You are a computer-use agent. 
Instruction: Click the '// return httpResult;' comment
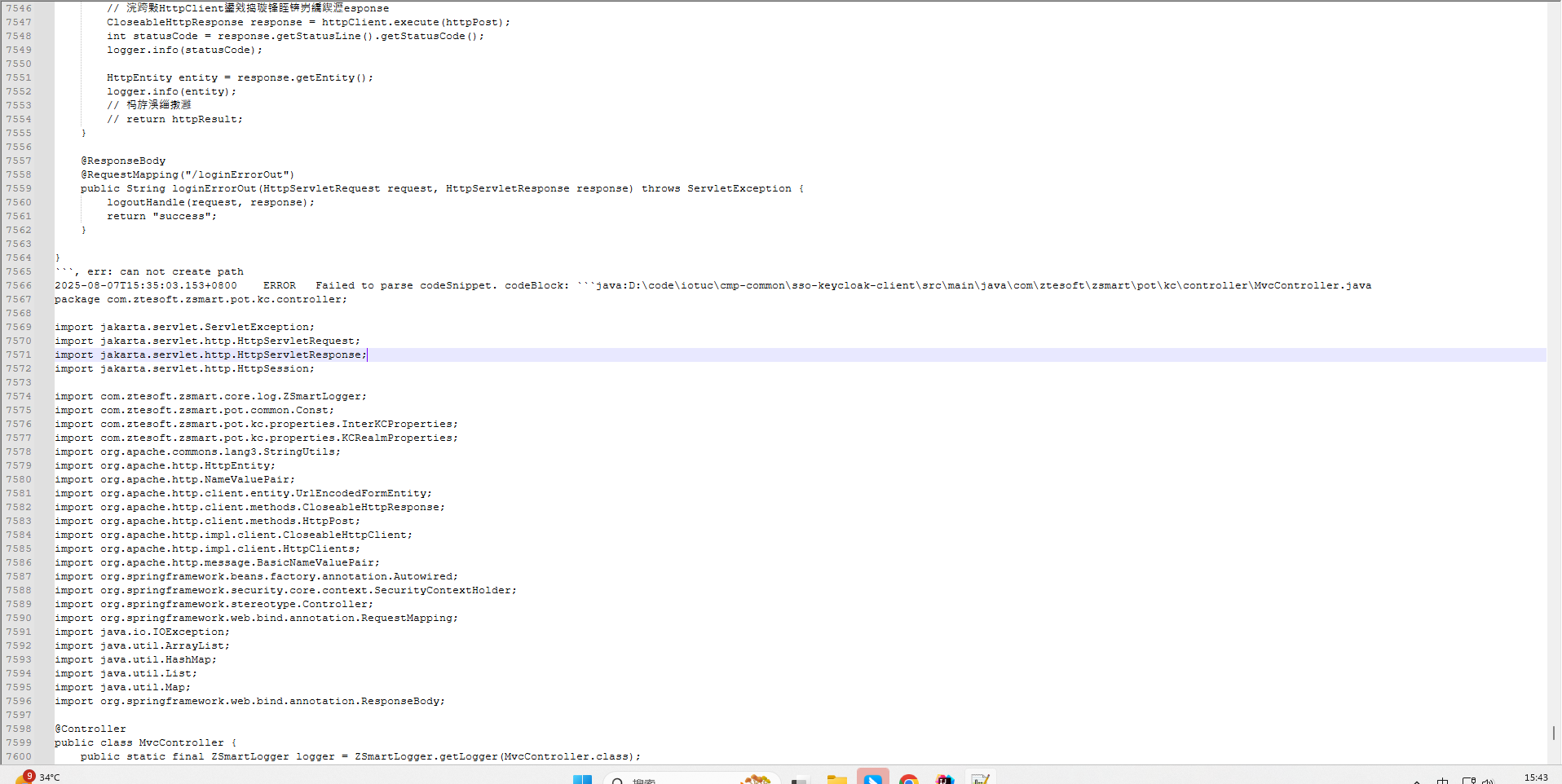click(x=174, y=119)
